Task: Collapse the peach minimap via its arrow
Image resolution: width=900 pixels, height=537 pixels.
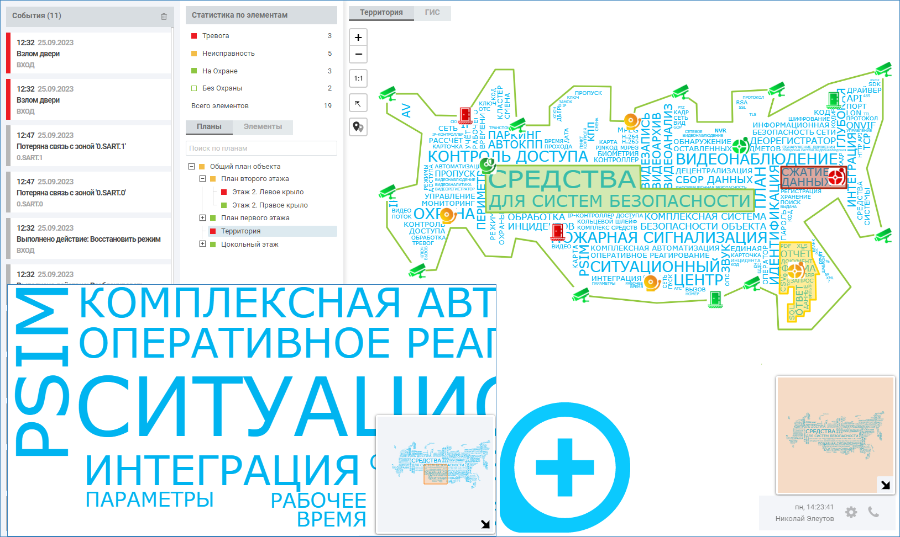Action: 885,485
